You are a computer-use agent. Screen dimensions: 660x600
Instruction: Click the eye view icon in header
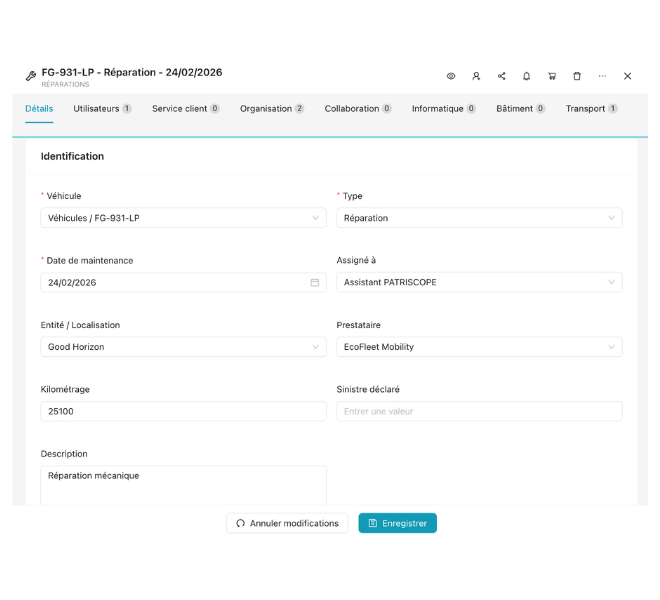(x=451, y=76)
